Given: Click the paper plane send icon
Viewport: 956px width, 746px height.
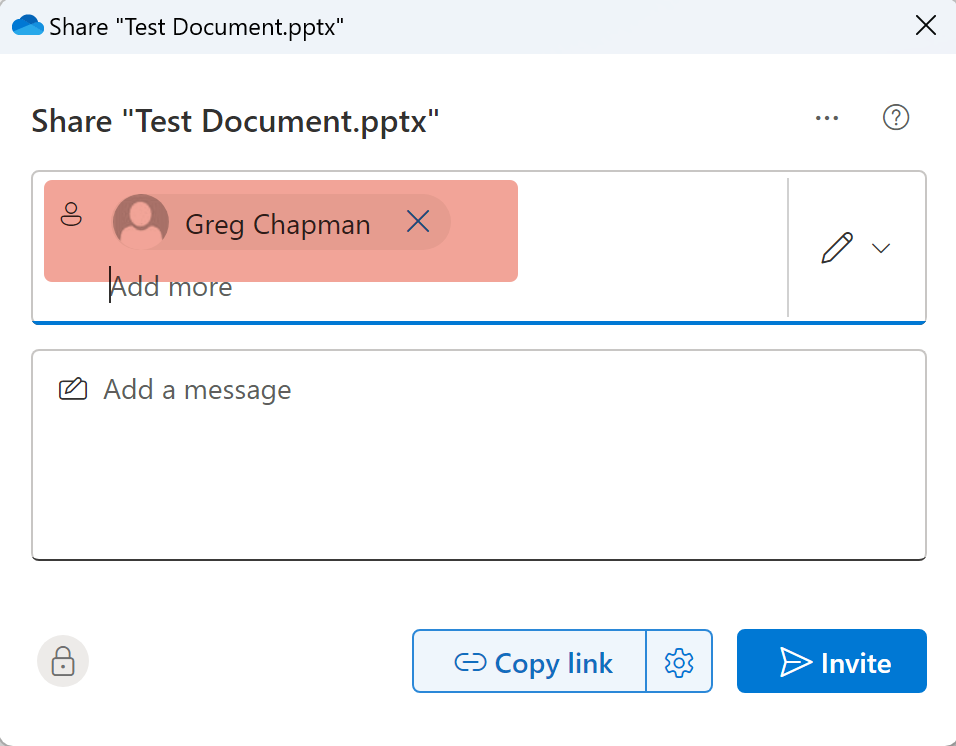Looking at the screenshot, I should click(x=795, y=662).
